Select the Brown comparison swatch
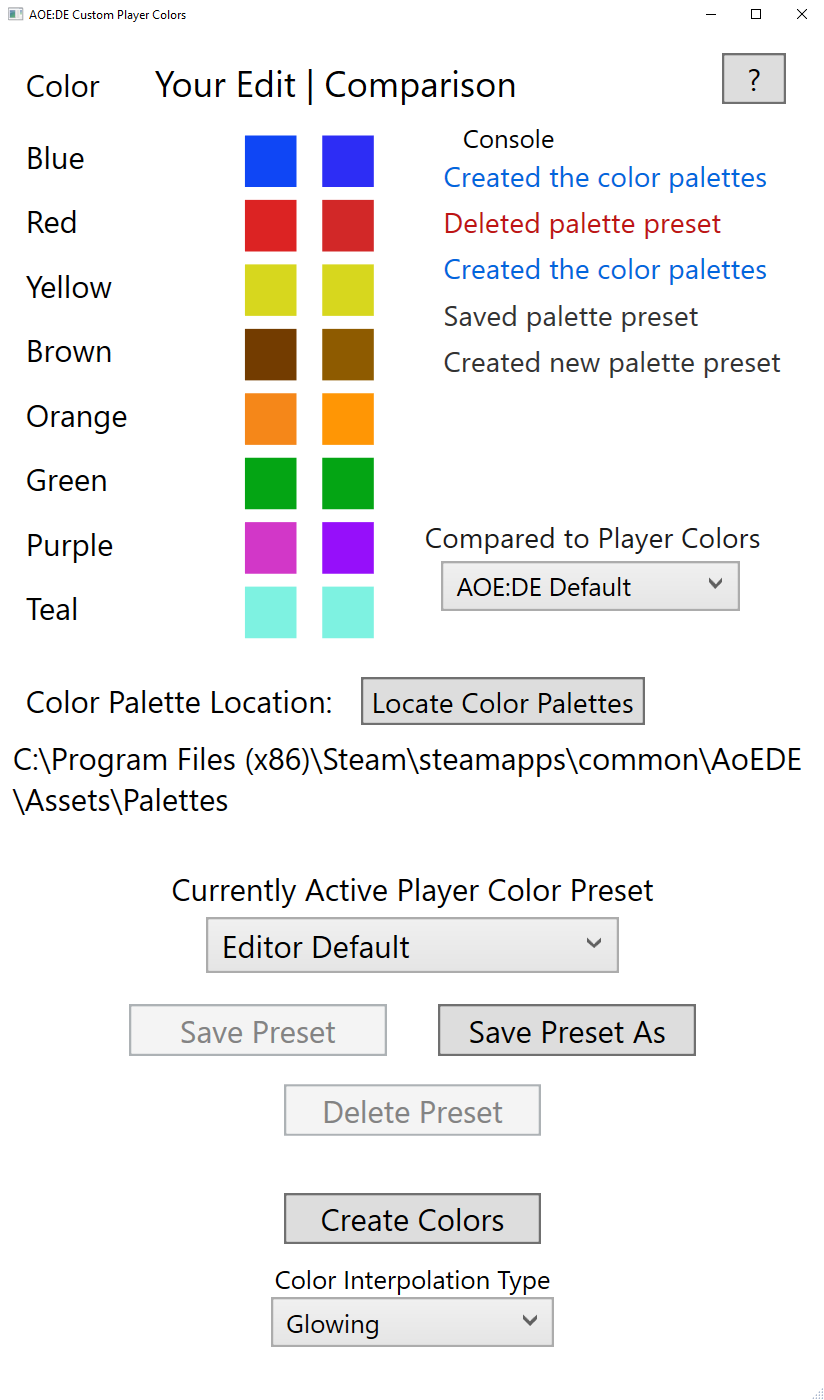Screen dimensions: 824x1400 [x=347, y=355]
